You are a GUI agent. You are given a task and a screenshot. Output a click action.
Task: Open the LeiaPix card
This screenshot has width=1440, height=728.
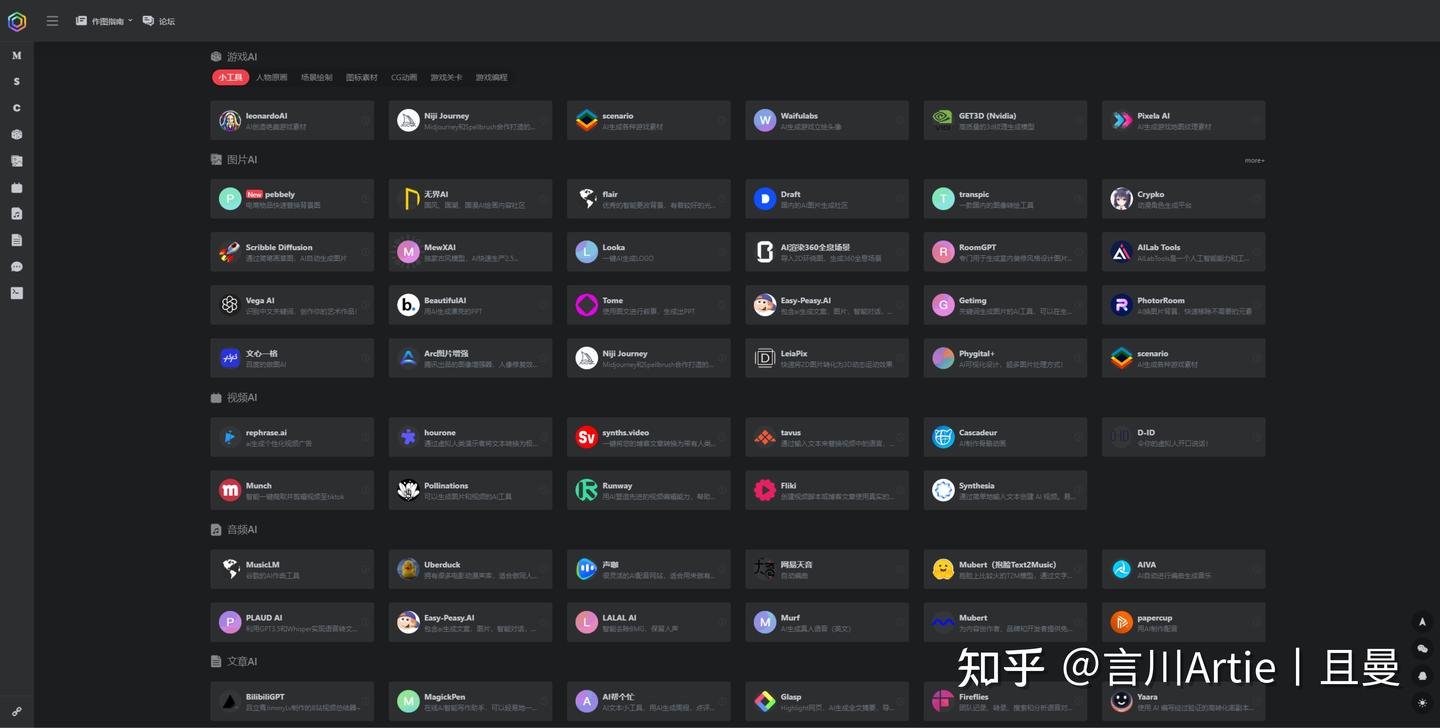coord(827,358)
